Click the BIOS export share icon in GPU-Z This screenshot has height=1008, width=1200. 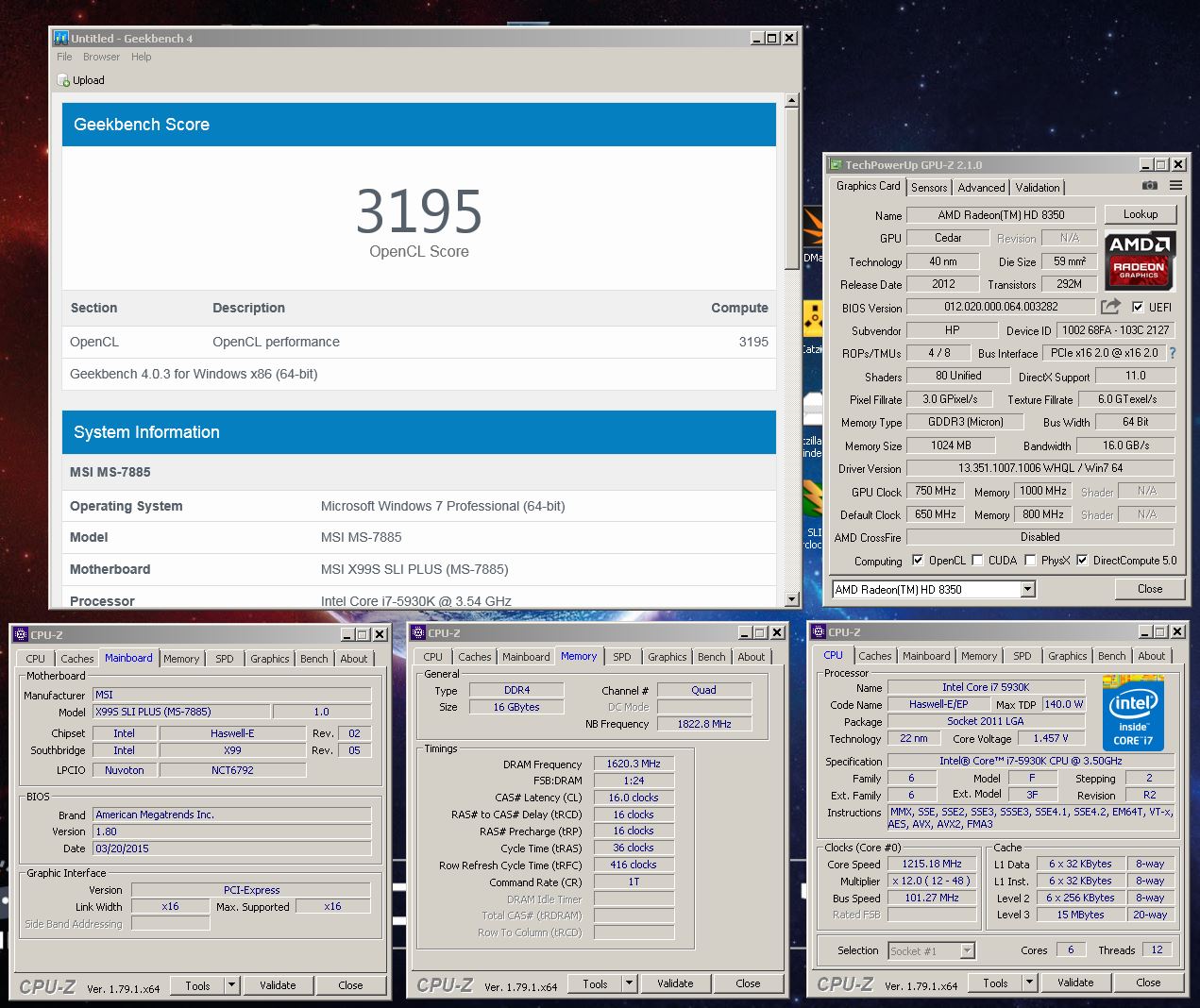click(x=1110, y=307)
